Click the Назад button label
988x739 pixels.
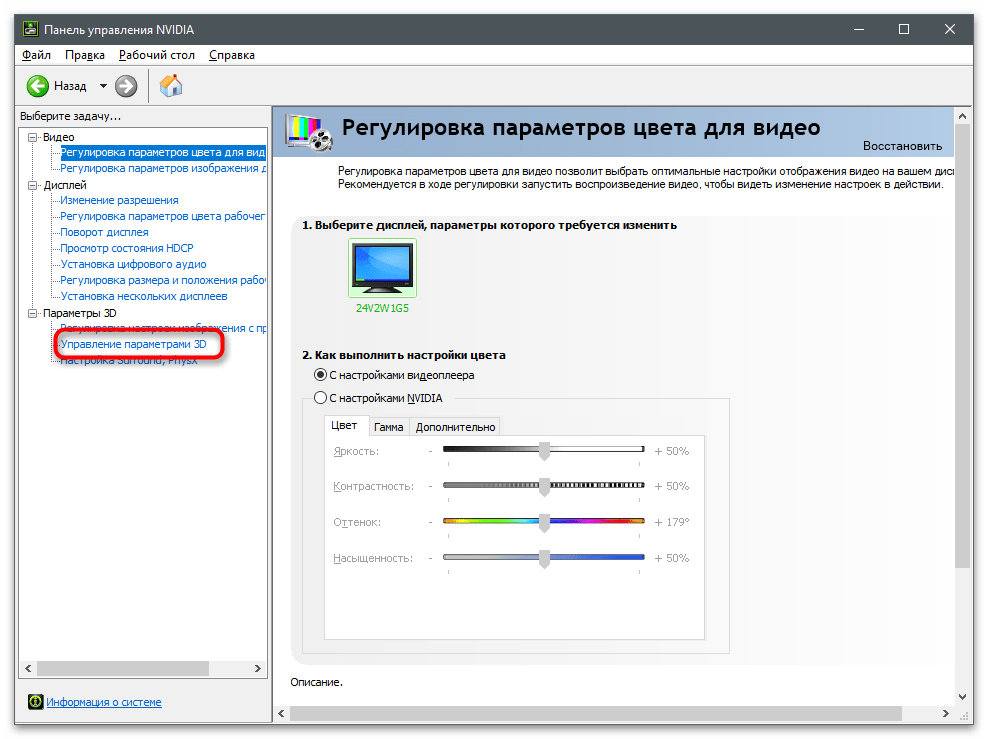70,86
